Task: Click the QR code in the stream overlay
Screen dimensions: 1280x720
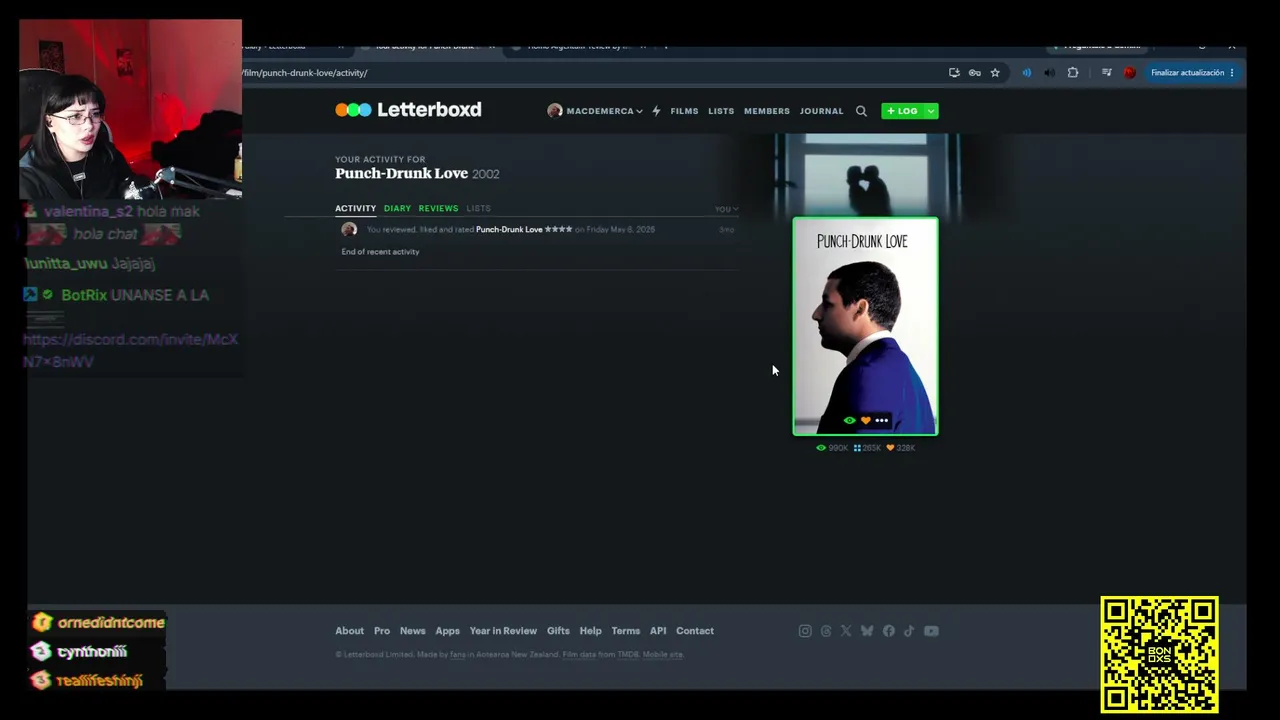Action: [1160, 655]
